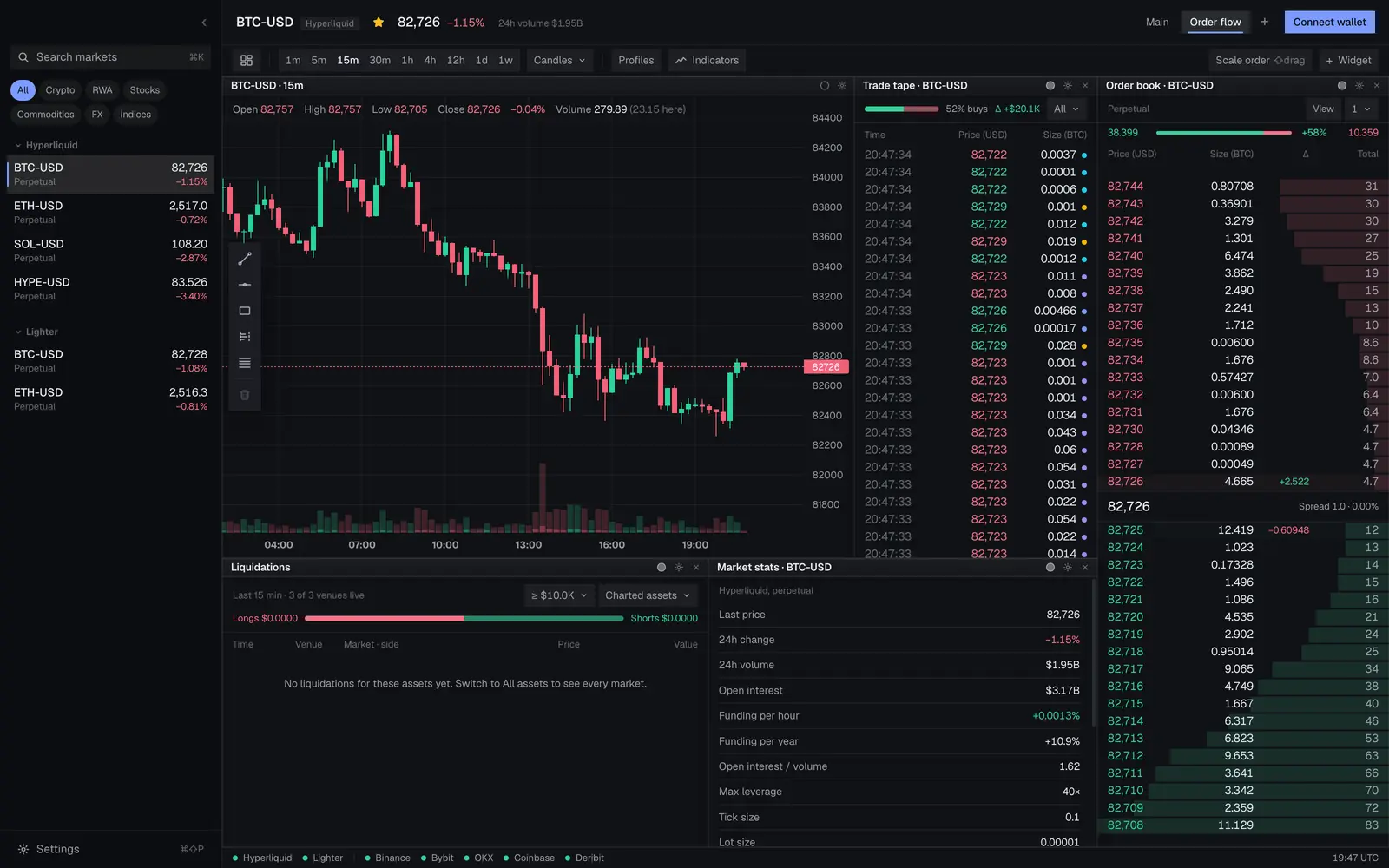Open Trade tape panel settings gear
The width and height of the screenshot is (1389, 868).
(x=1068, y=86)
